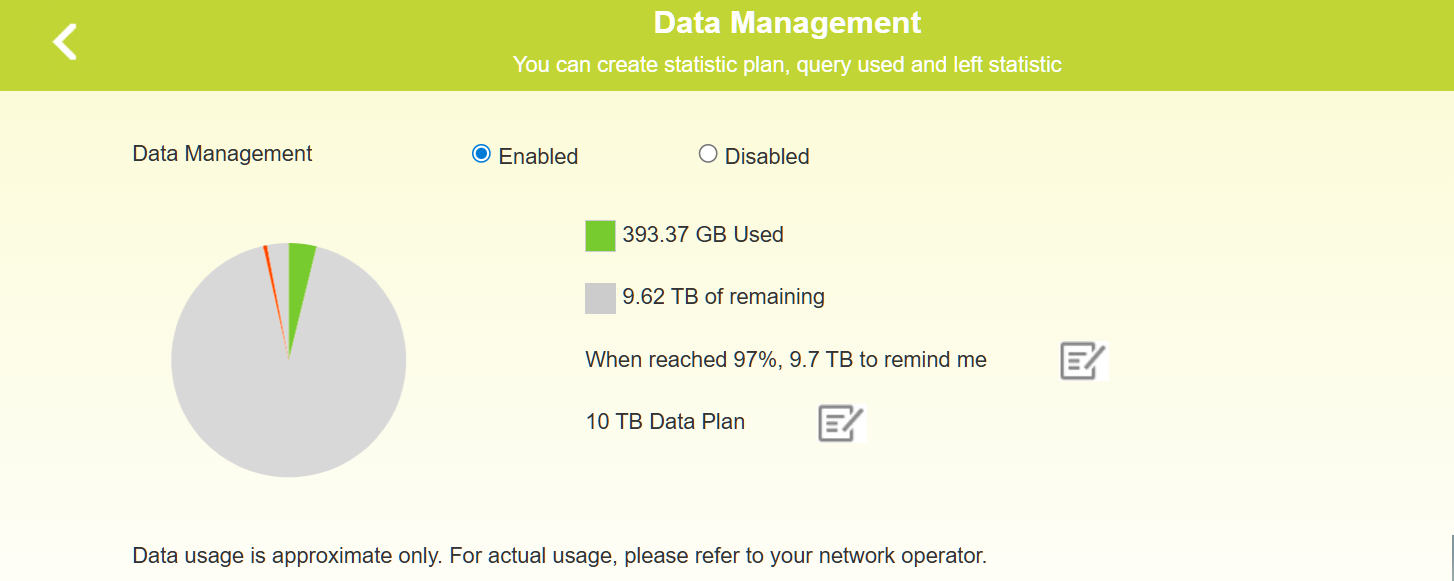Screen dimensions: 1454x581
Task: Edit the usage reminder threshold
Action: [x=1083, y=361]
